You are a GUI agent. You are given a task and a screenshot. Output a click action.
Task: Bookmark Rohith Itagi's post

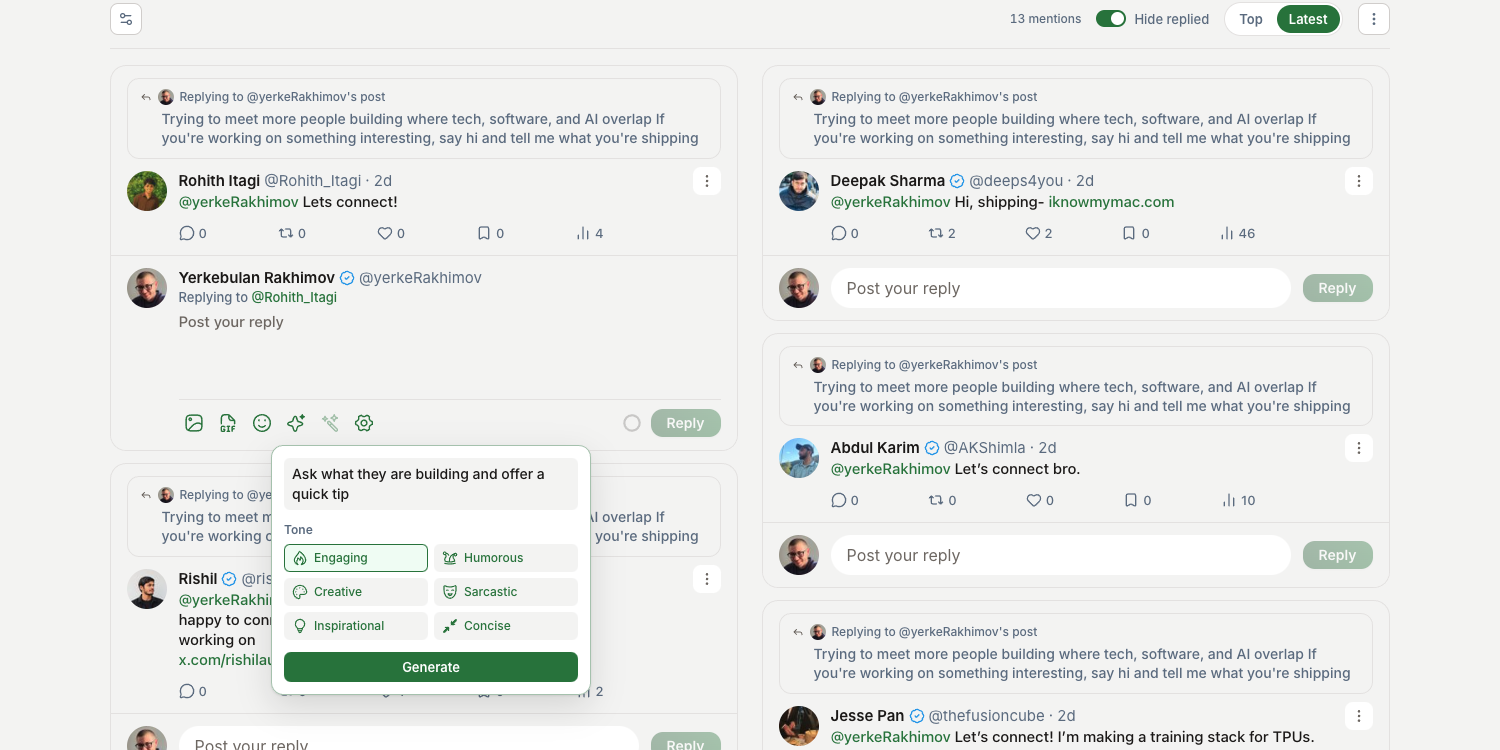(x=484, y=233)
